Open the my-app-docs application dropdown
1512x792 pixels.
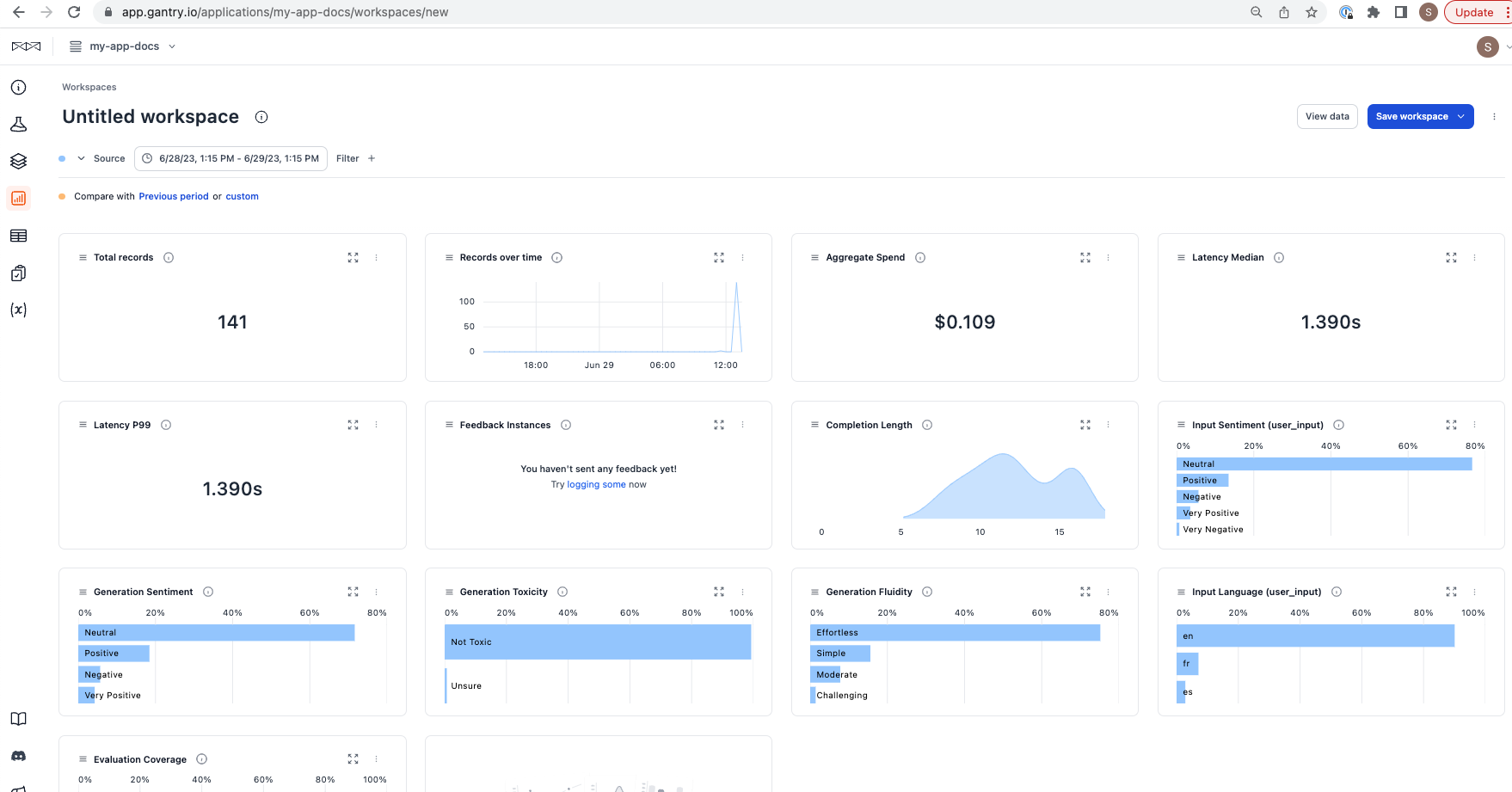click(x=123, y=46)
